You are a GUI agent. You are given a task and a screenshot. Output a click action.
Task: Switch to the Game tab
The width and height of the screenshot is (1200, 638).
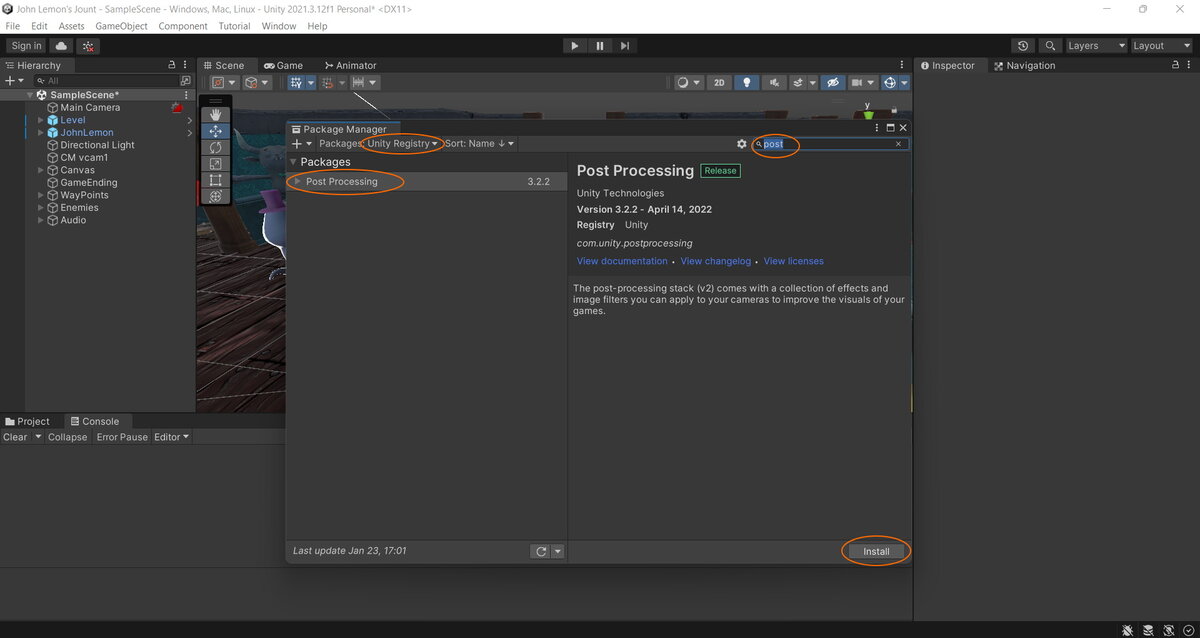coord(284,65)
